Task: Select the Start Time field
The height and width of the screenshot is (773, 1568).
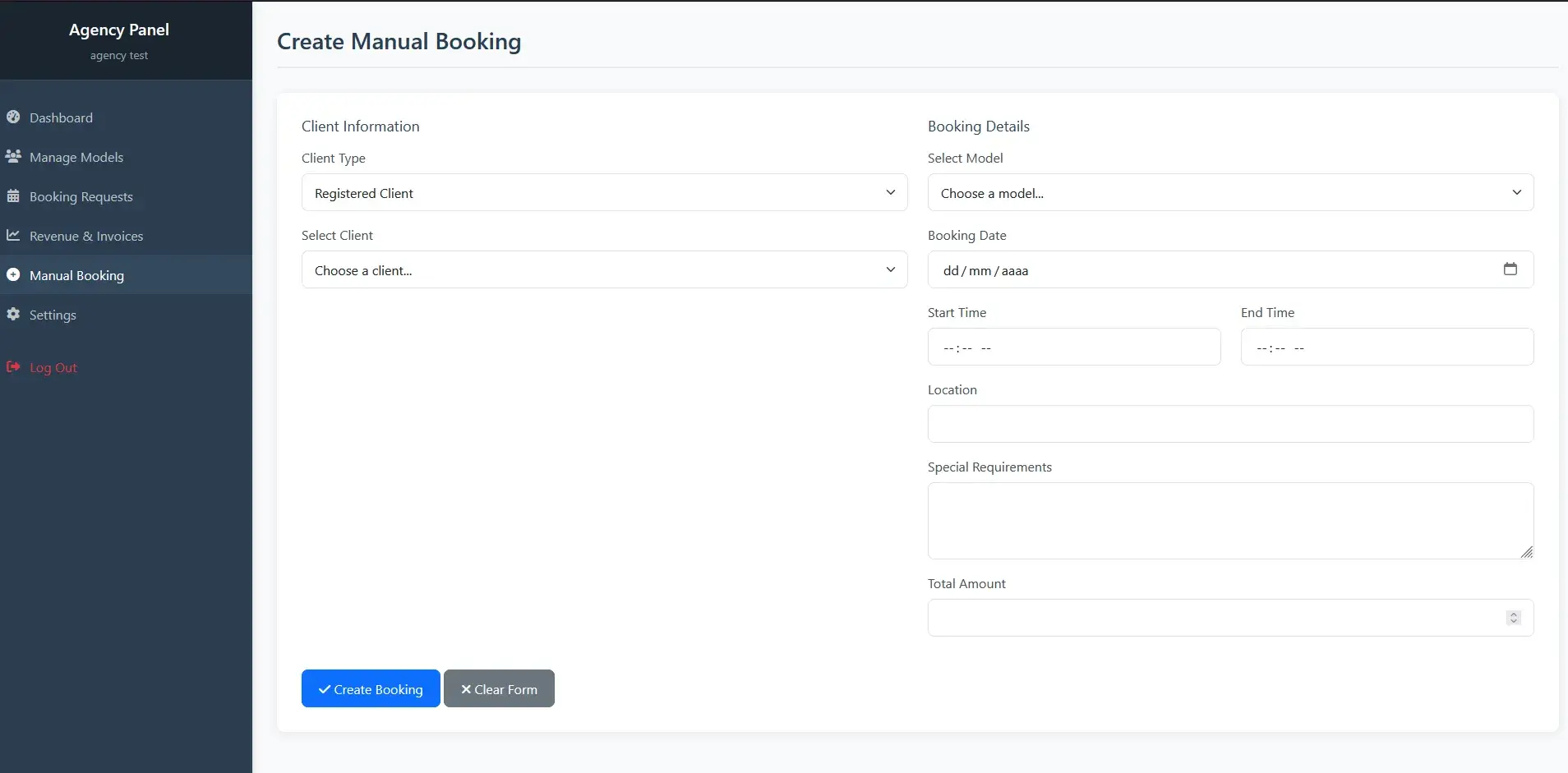Action: [x=1073, y=347]
